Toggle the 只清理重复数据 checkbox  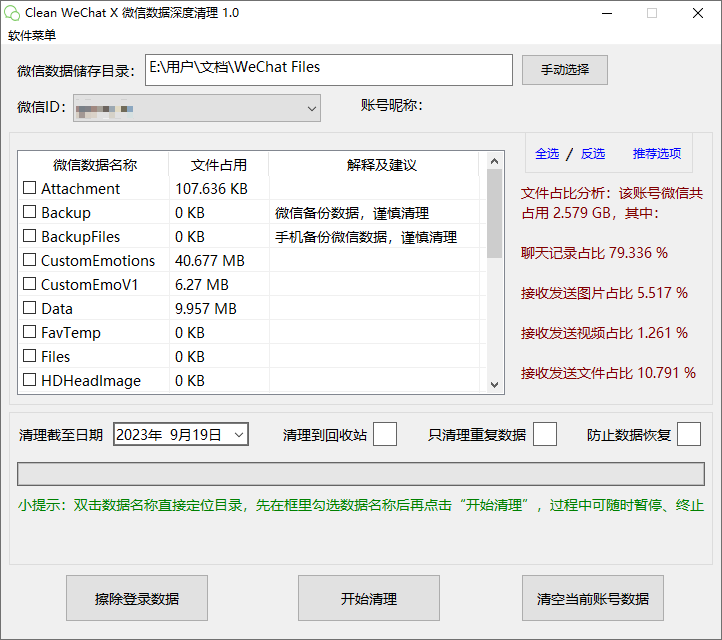(545, 434)
